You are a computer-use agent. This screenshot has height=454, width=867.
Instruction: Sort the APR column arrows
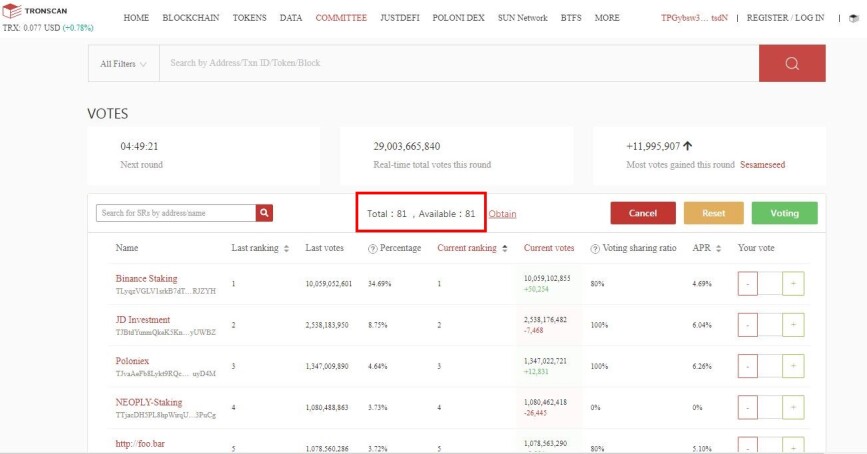[718, 248]
